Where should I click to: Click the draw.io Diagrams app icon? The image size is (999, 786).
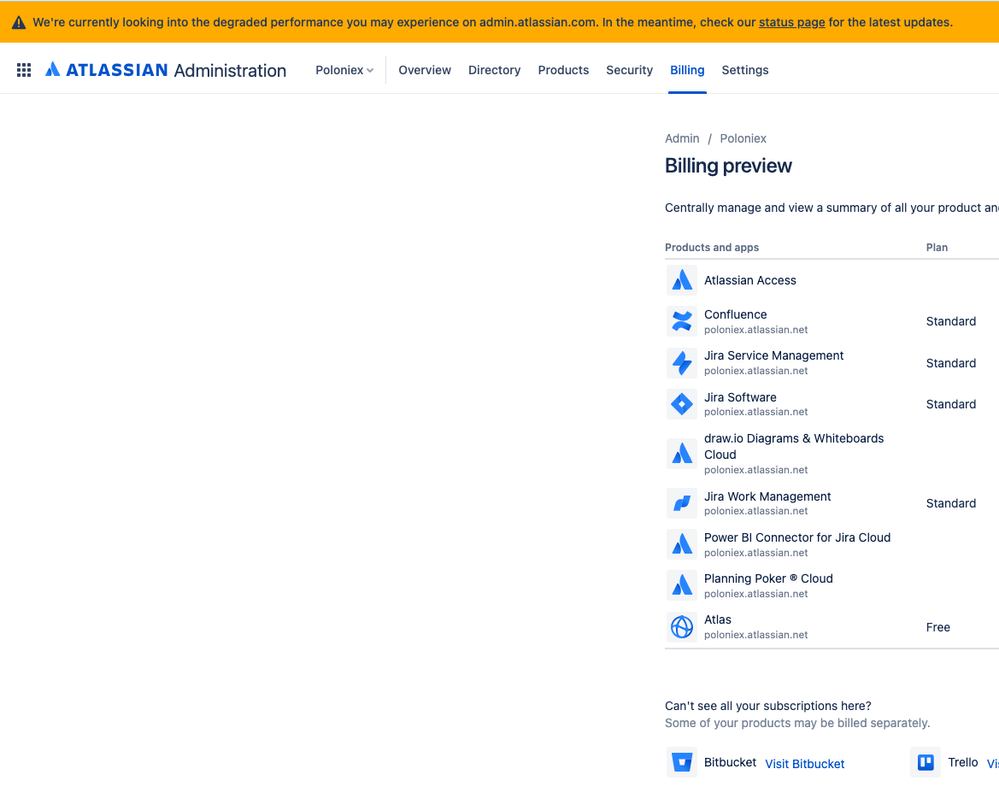tap(682, 454)
